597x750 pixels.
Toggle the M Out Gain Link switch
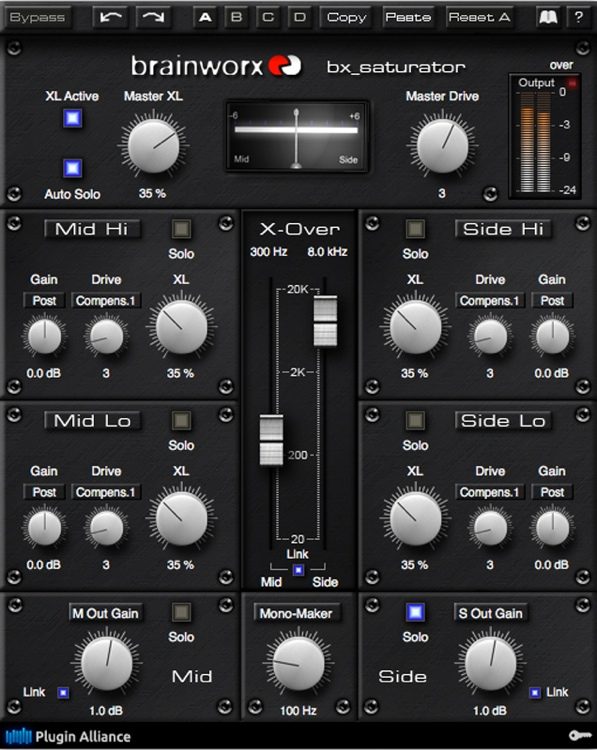[63, 692]
